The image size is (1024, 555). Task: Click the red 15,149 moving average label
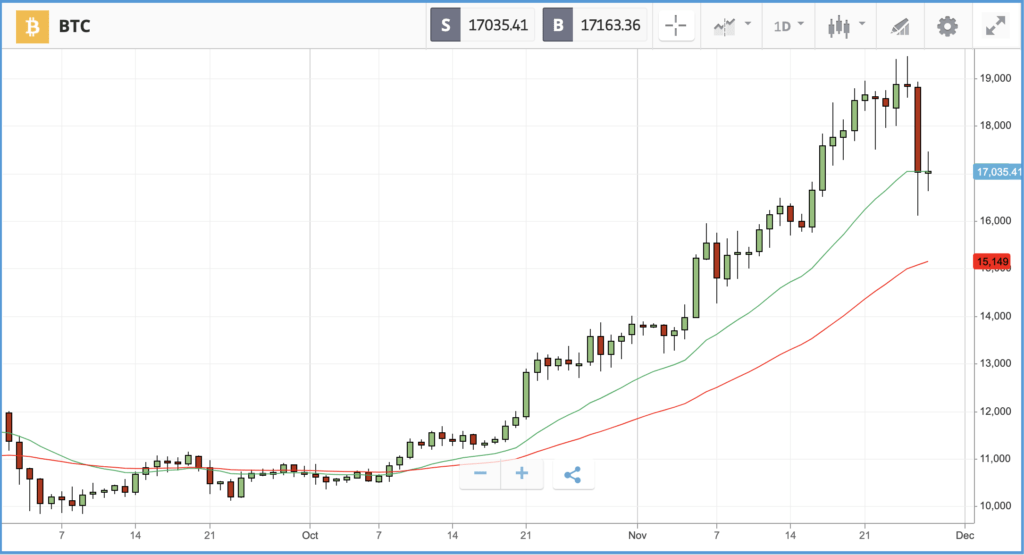992,262
